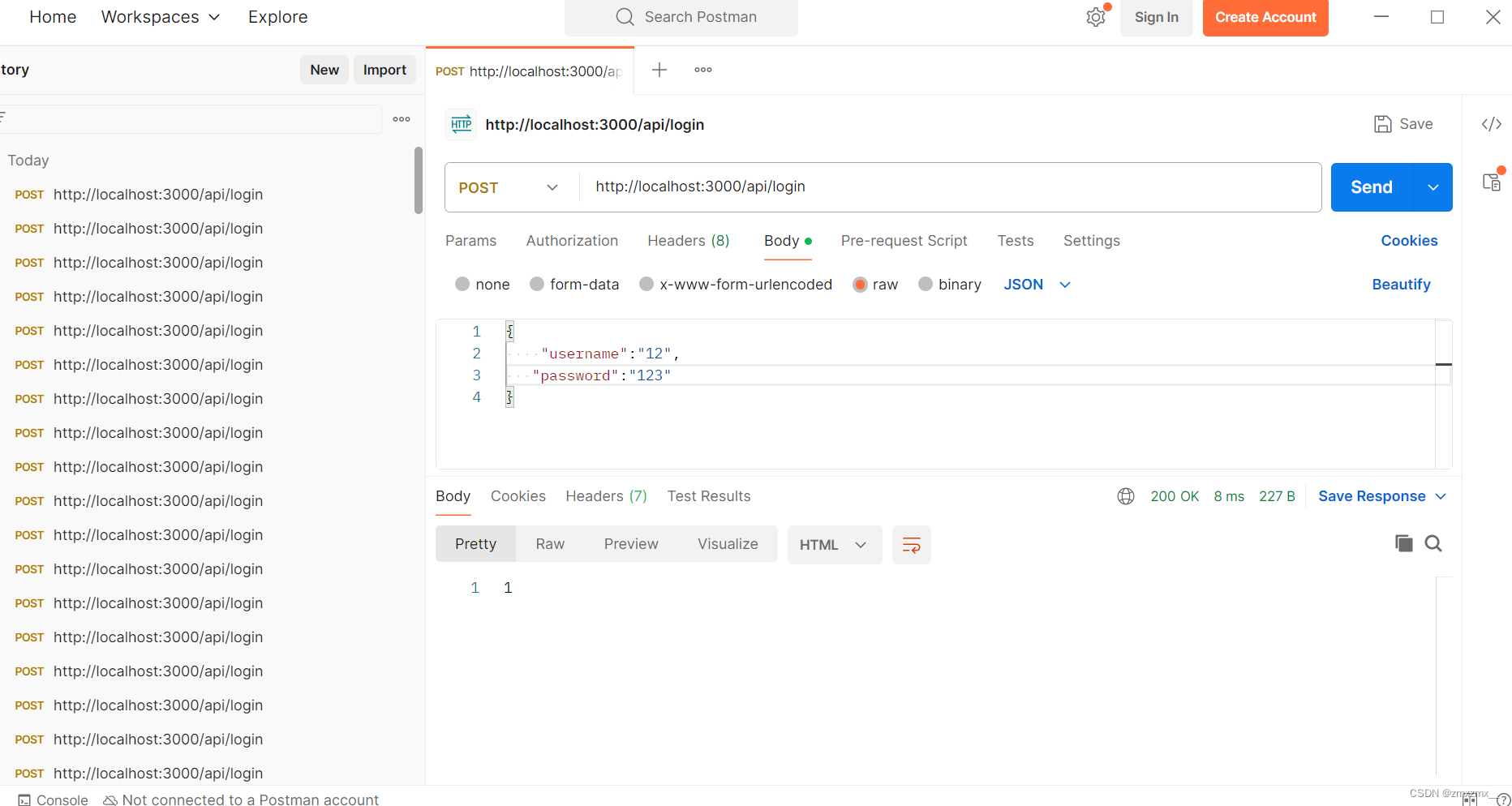Select x-www-form-urlencoded body radio

coord(646,284)
